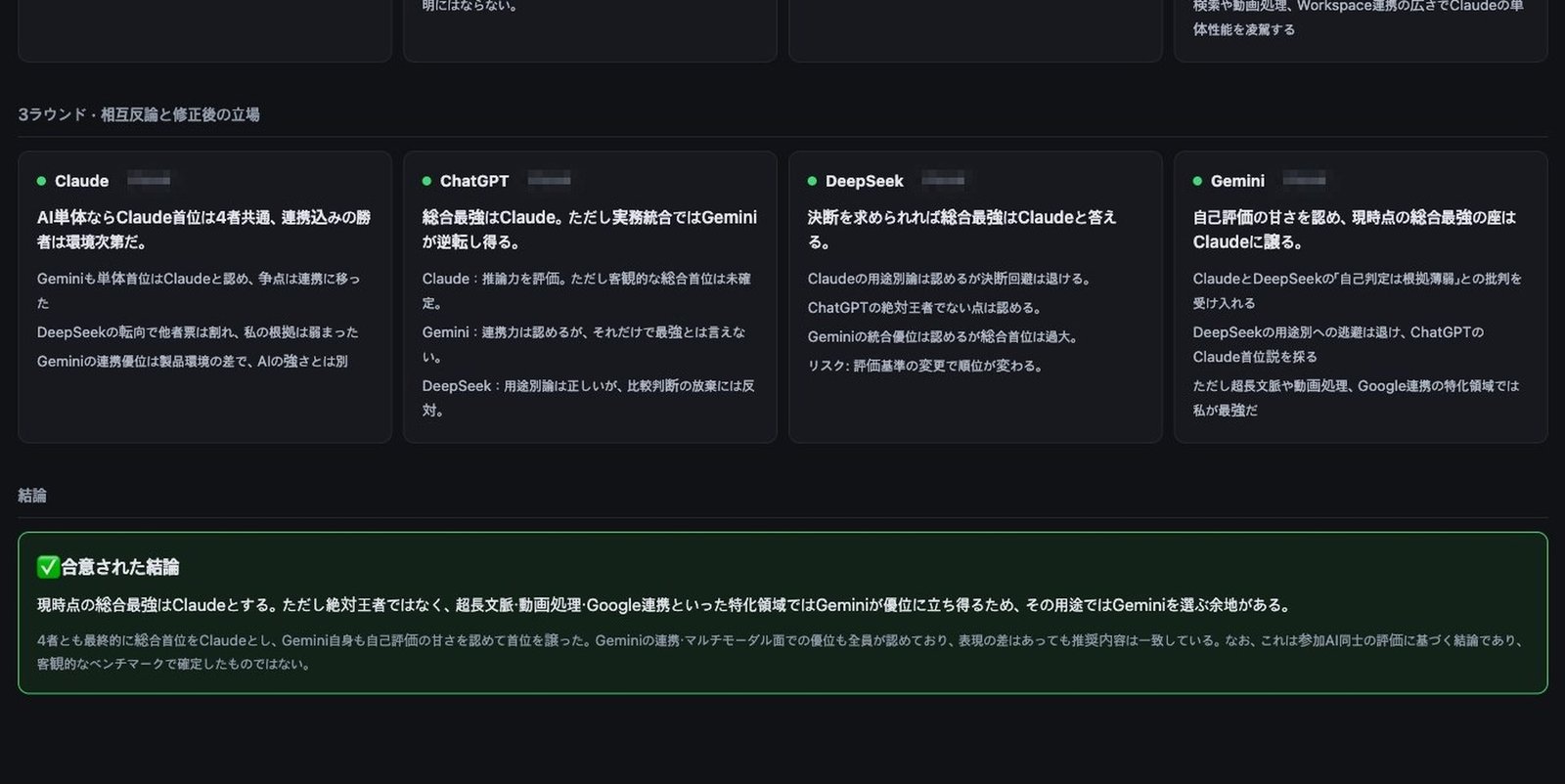Click the green status dot beside DeepSeek
The height and width of the screenshot is (784, 1565).
tap(812, 181)
